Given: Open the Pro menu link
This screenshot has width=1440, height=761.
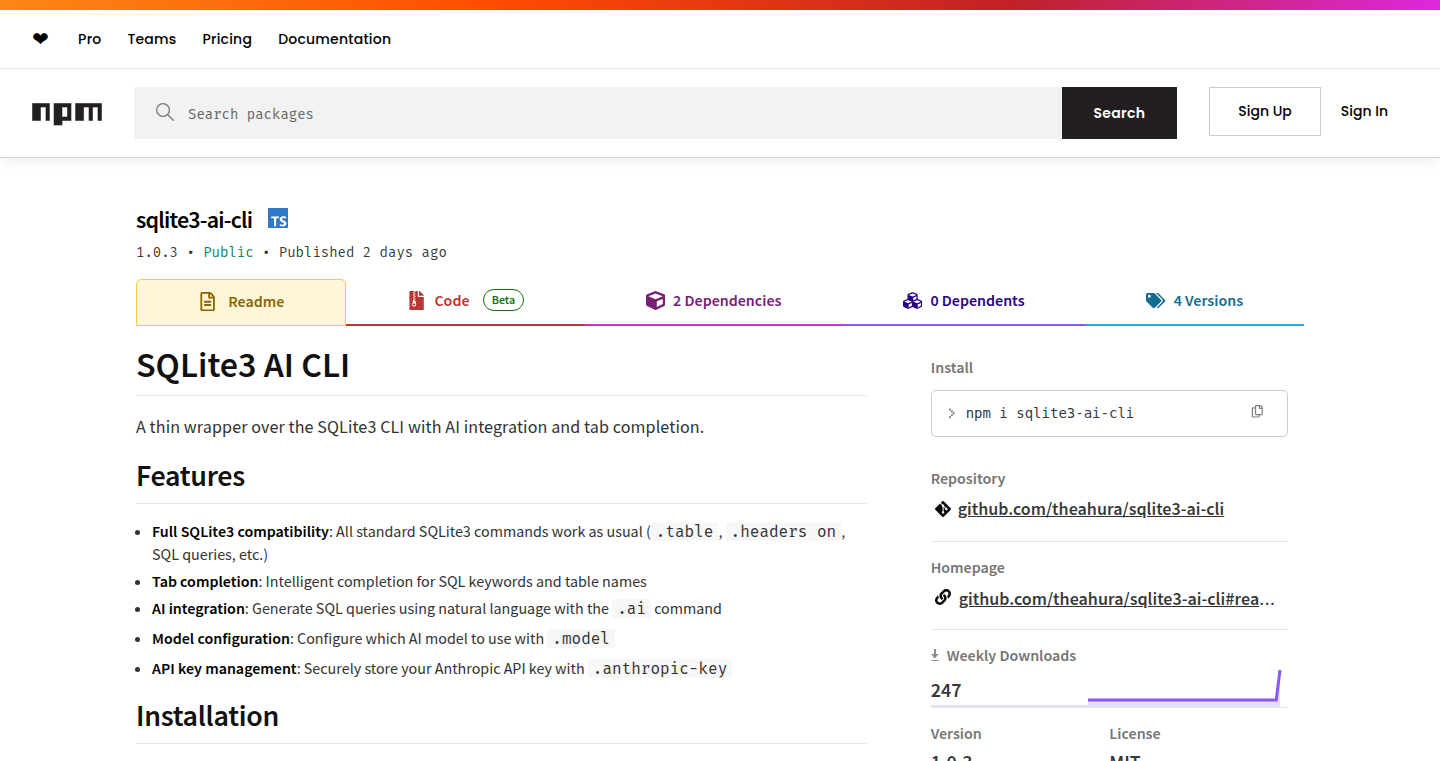Looking at the screenshot, I should (x=89, y=39).
